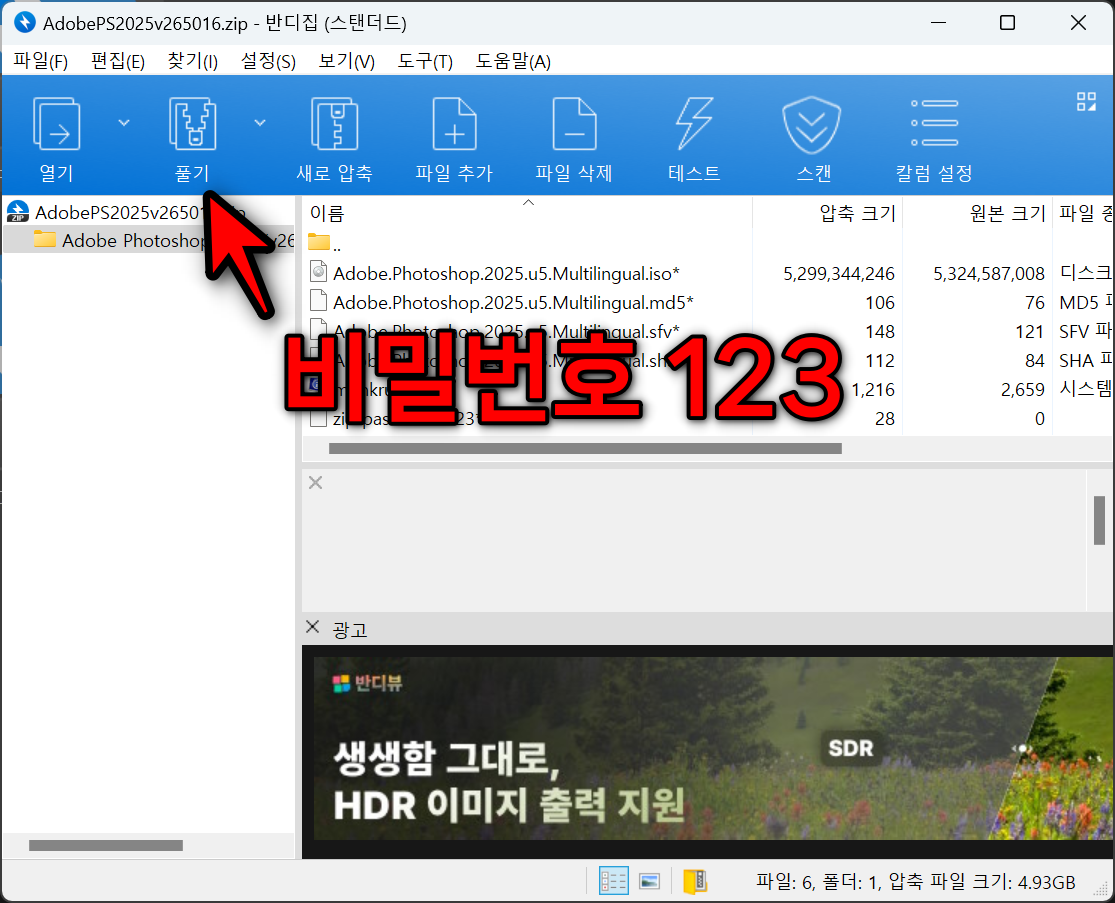Click the toolbar layout grid icon
This screenshot has height=903, width=1115.
click(x=1086, y=102)
